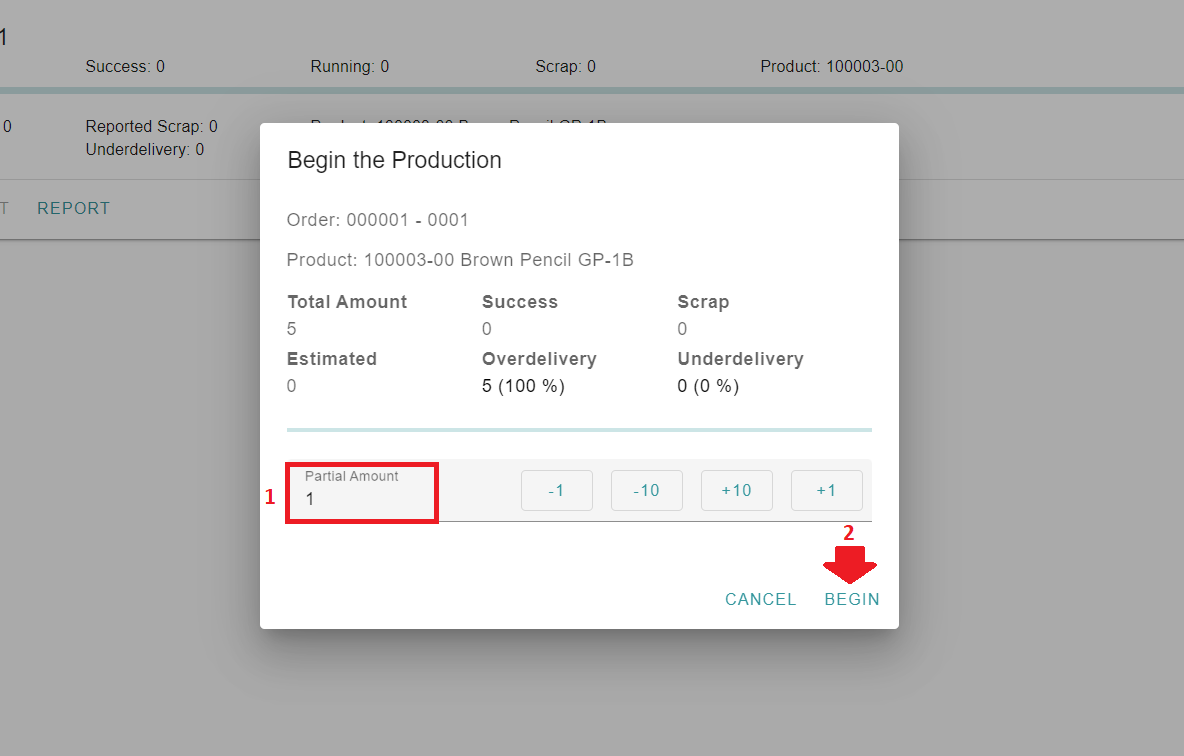
Task: Increase partial amount by 1
Action: 826,490
